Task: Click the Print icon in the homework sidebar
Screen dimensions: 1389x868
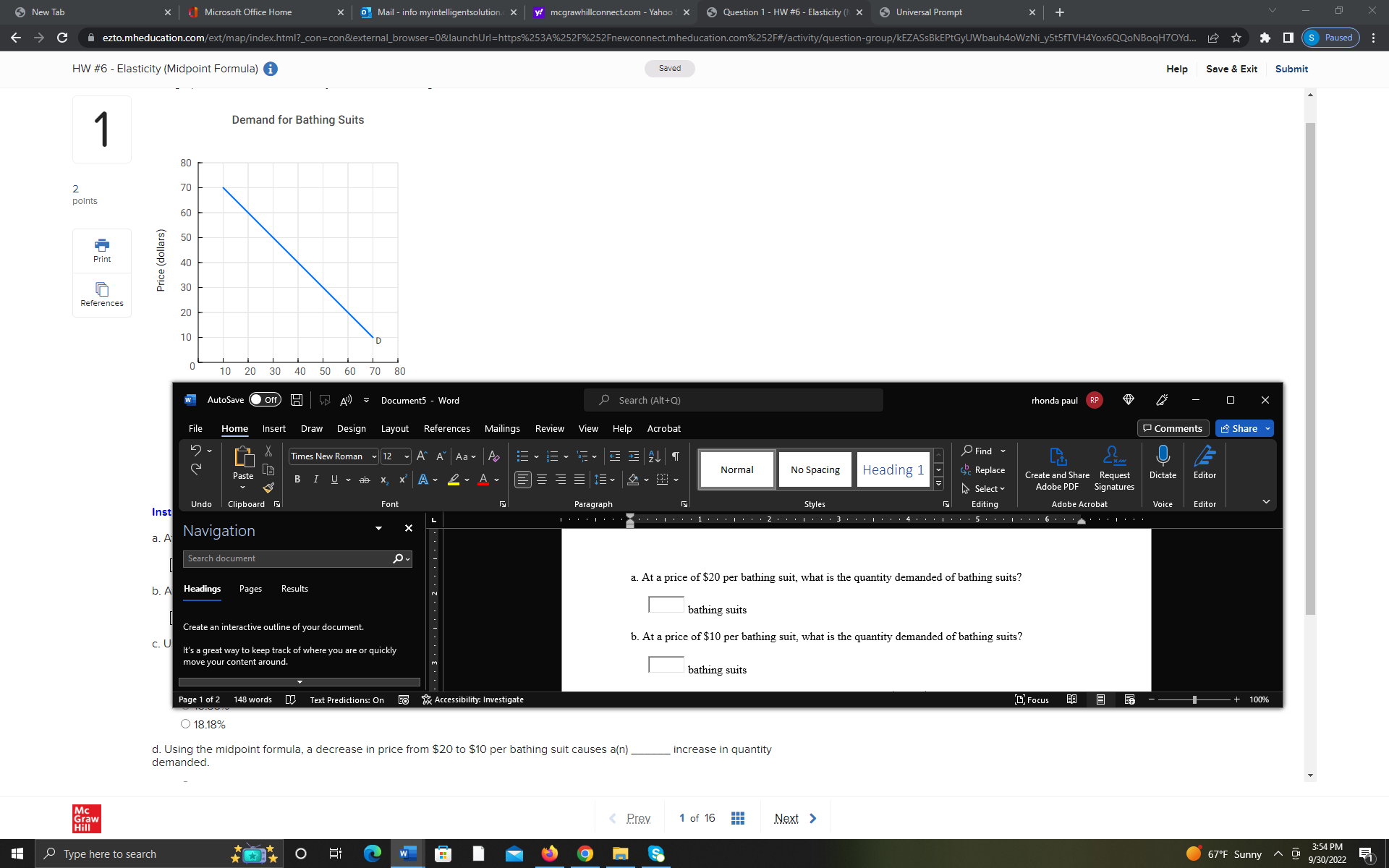Action: pyautogui.click(x=102, y=250)
